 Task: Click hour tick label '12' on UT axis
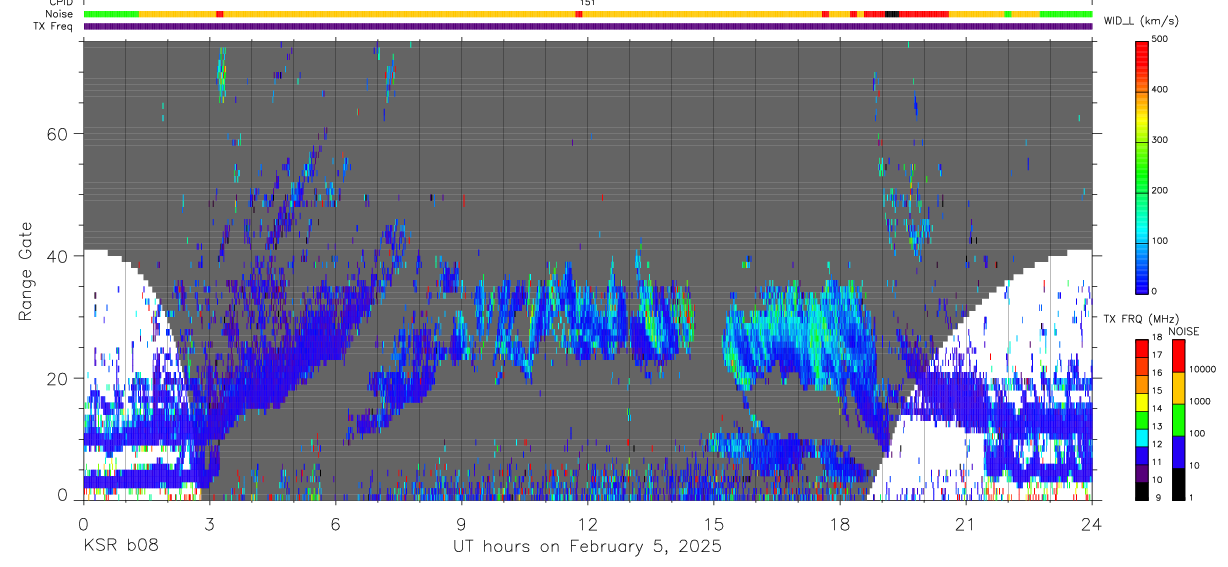coord(588,523)
